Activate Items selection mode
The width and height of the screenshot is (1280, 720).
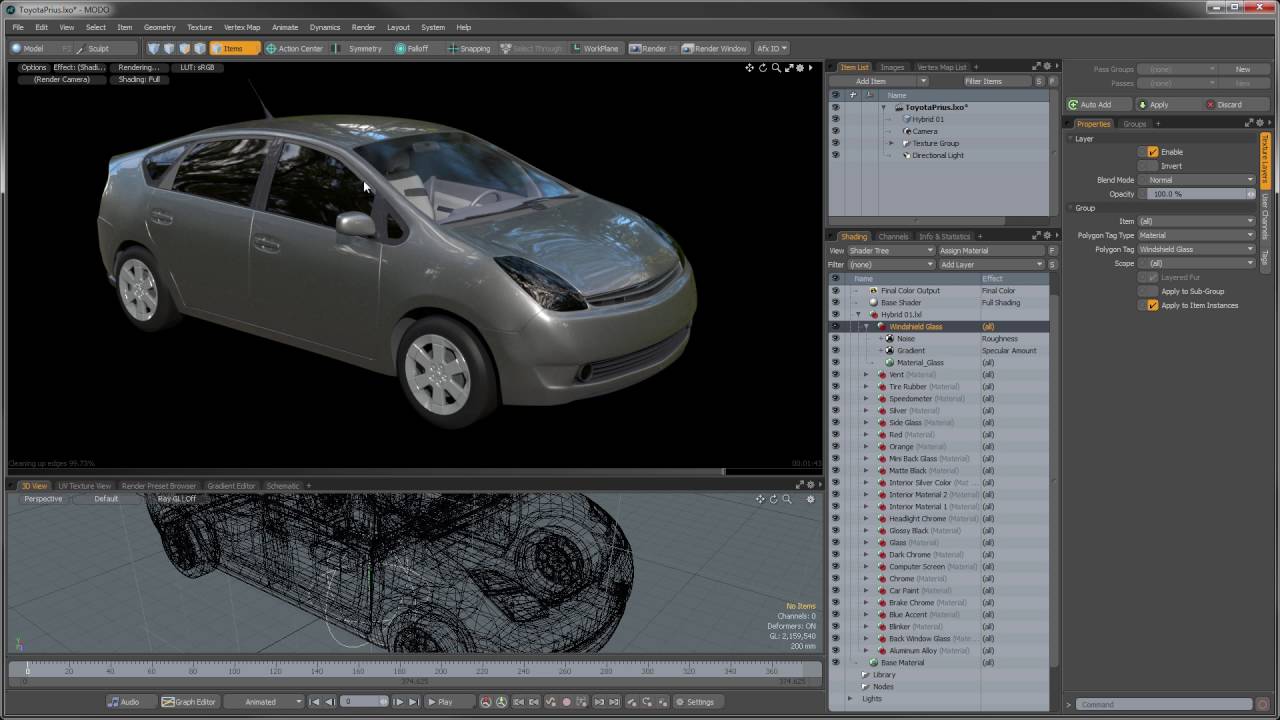234,48
